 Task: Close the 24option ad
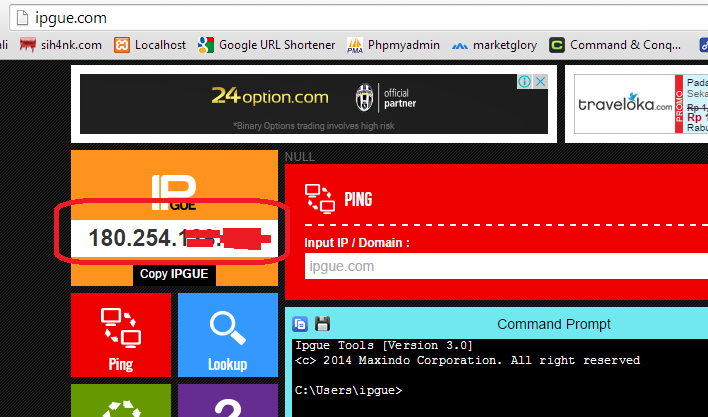540,82
